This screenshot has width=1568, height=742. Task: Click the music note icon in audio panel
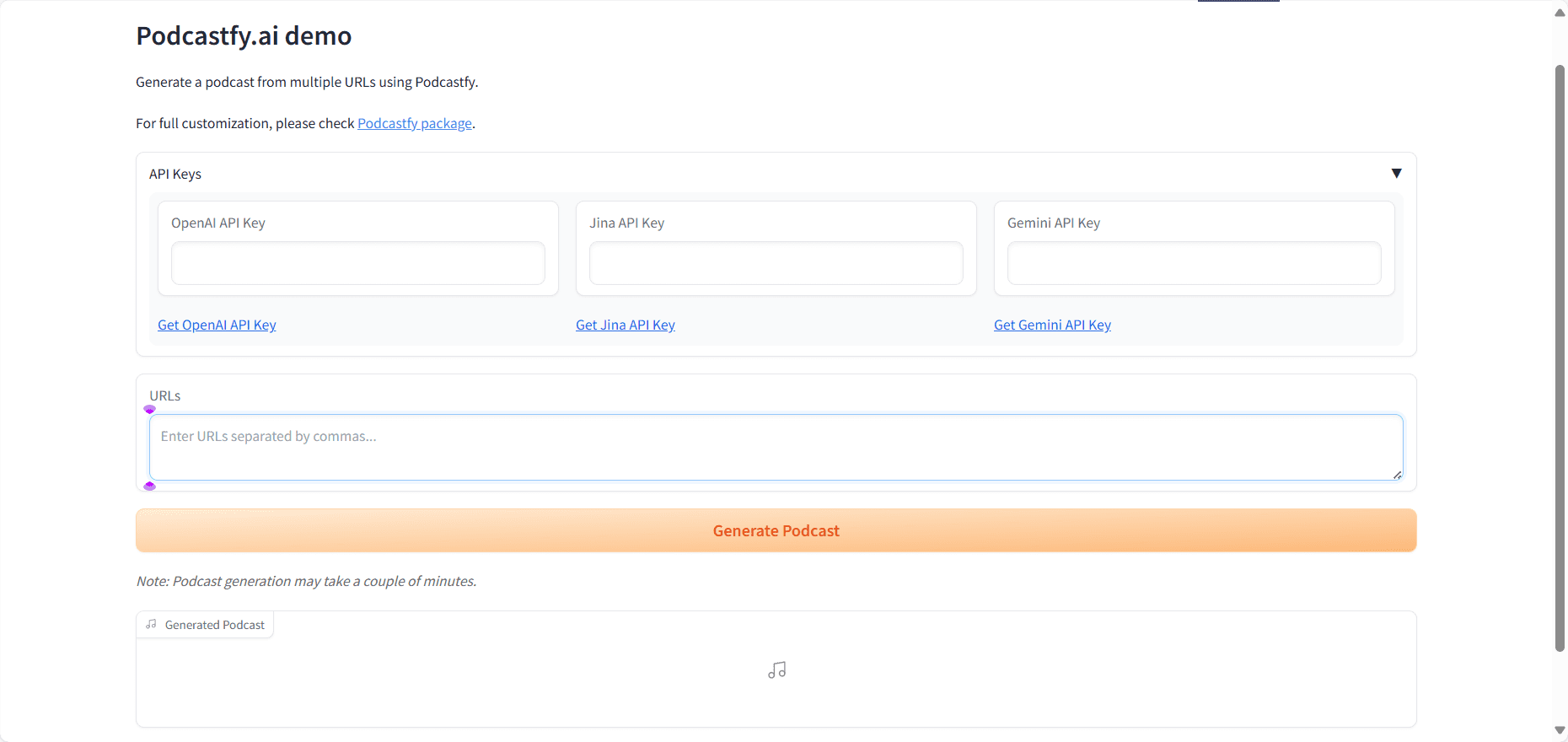(x=777, y=670)
